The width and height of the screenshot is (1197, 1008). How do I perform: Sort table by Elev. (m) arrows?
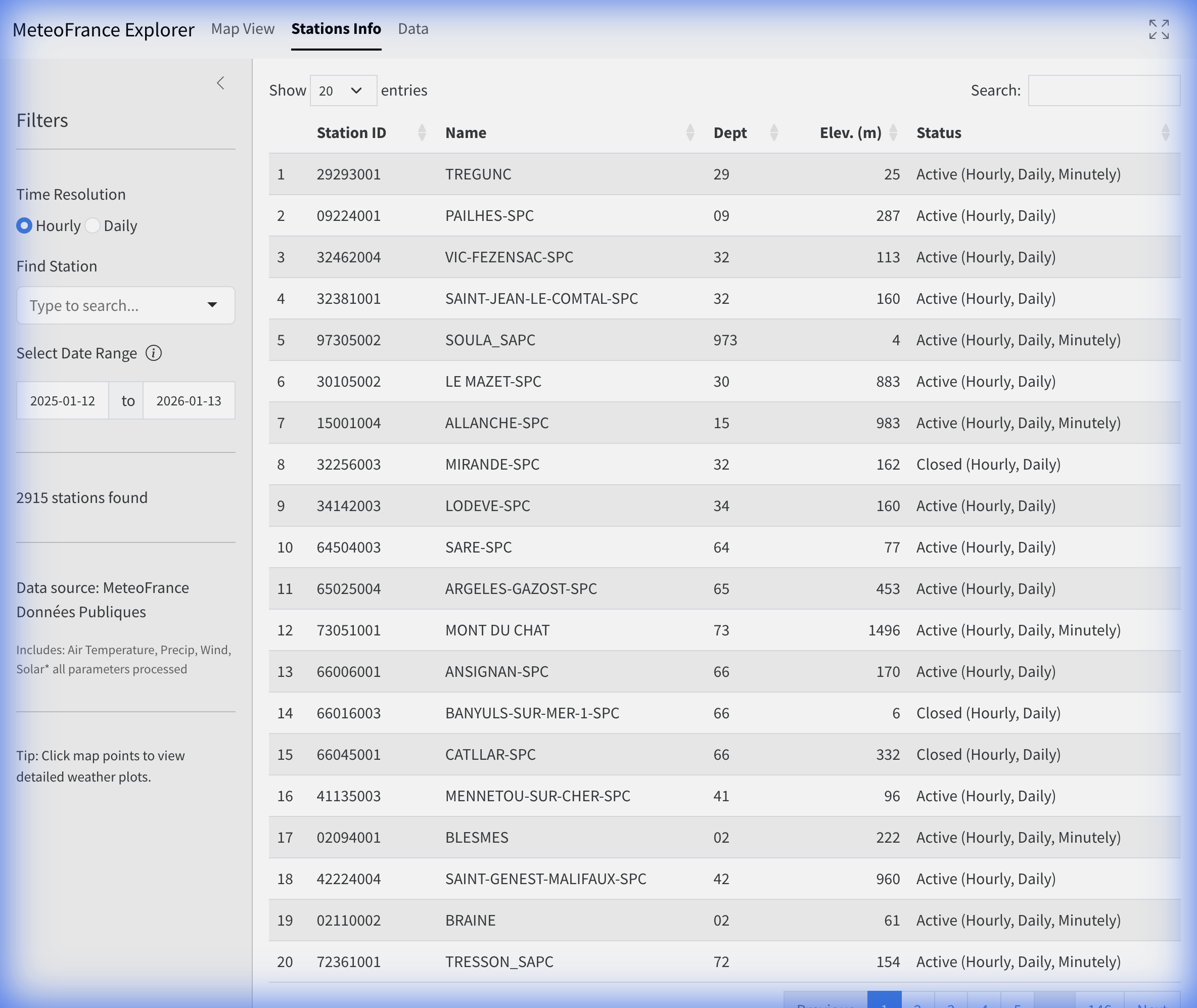(x=893, y=132)
